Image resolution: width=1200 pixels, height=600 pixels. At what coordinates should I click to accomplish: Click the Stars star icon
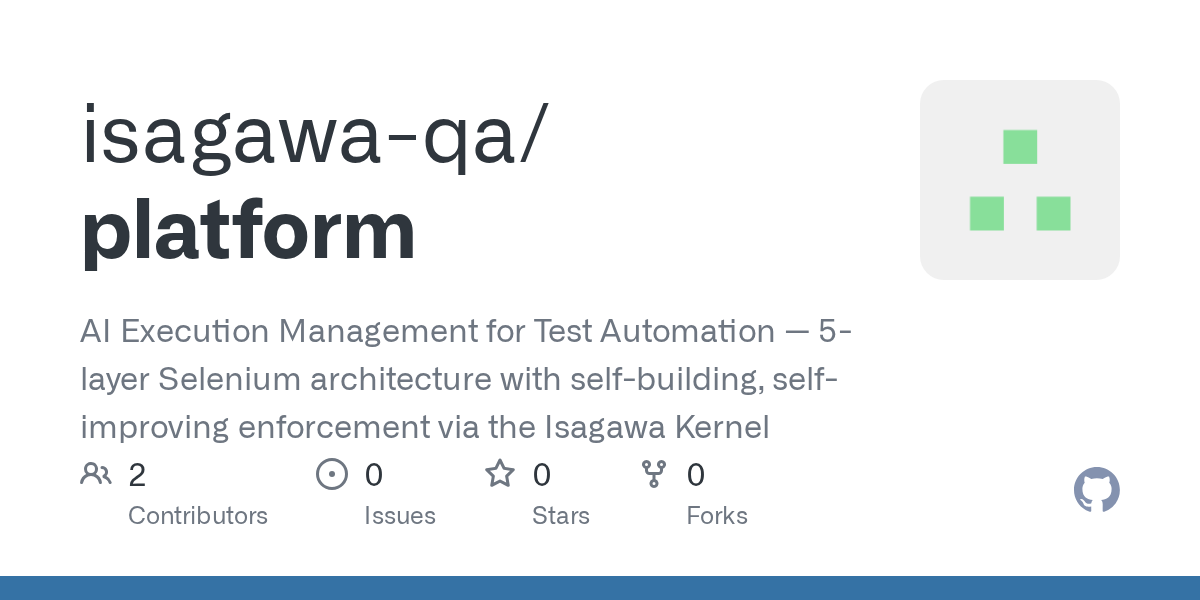pos(499,474)
